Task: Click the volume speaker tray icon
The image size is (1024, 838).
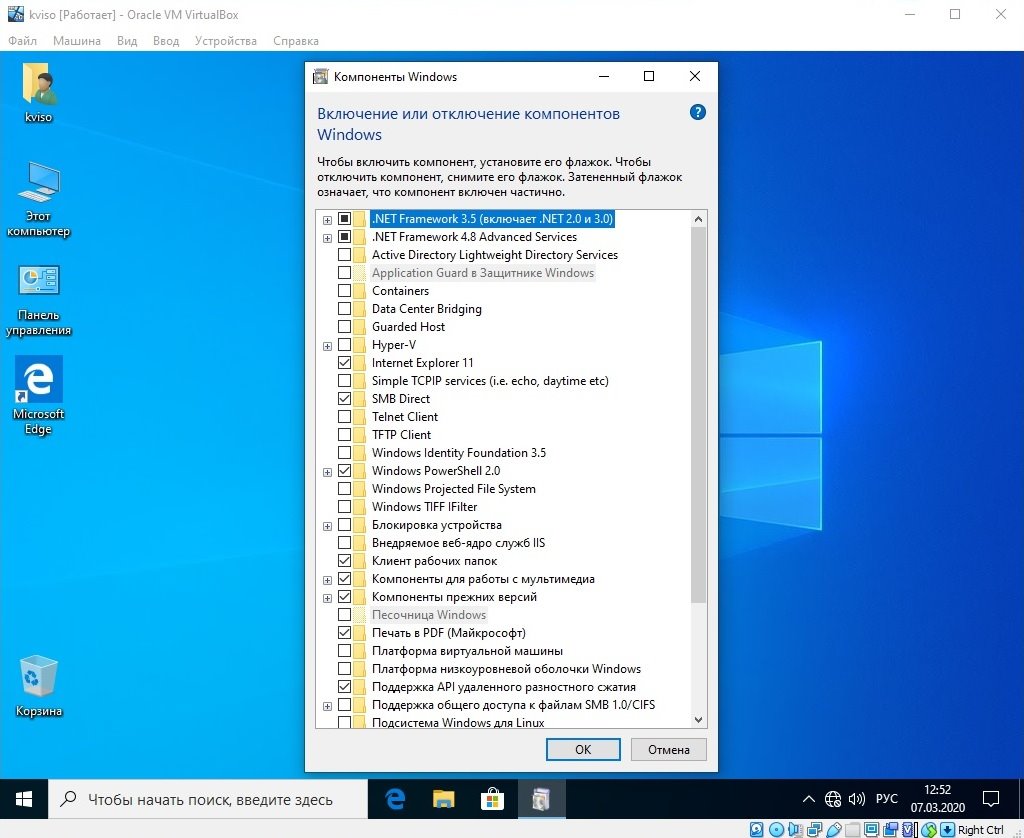Action: click(856, 799)
